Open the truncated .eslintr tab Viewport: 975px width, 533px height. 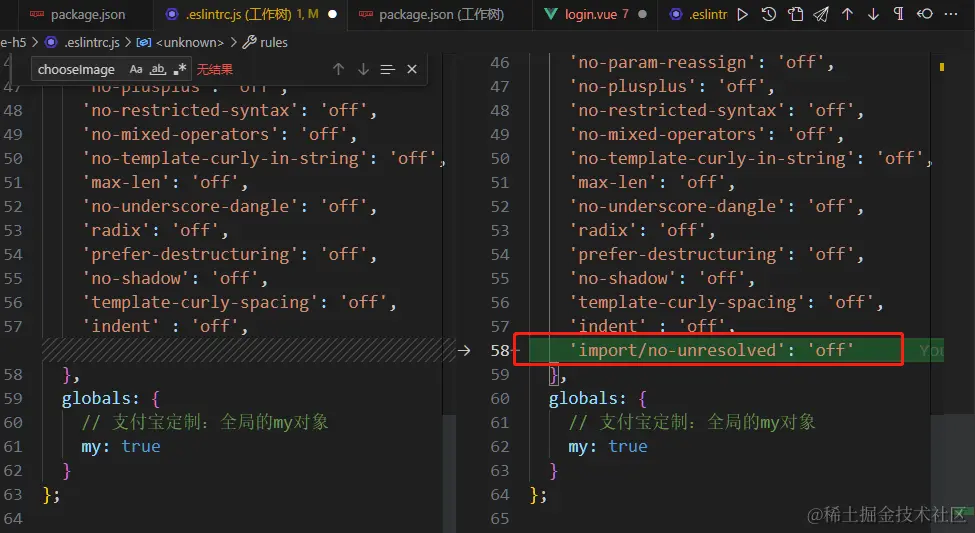coord(697,14)
